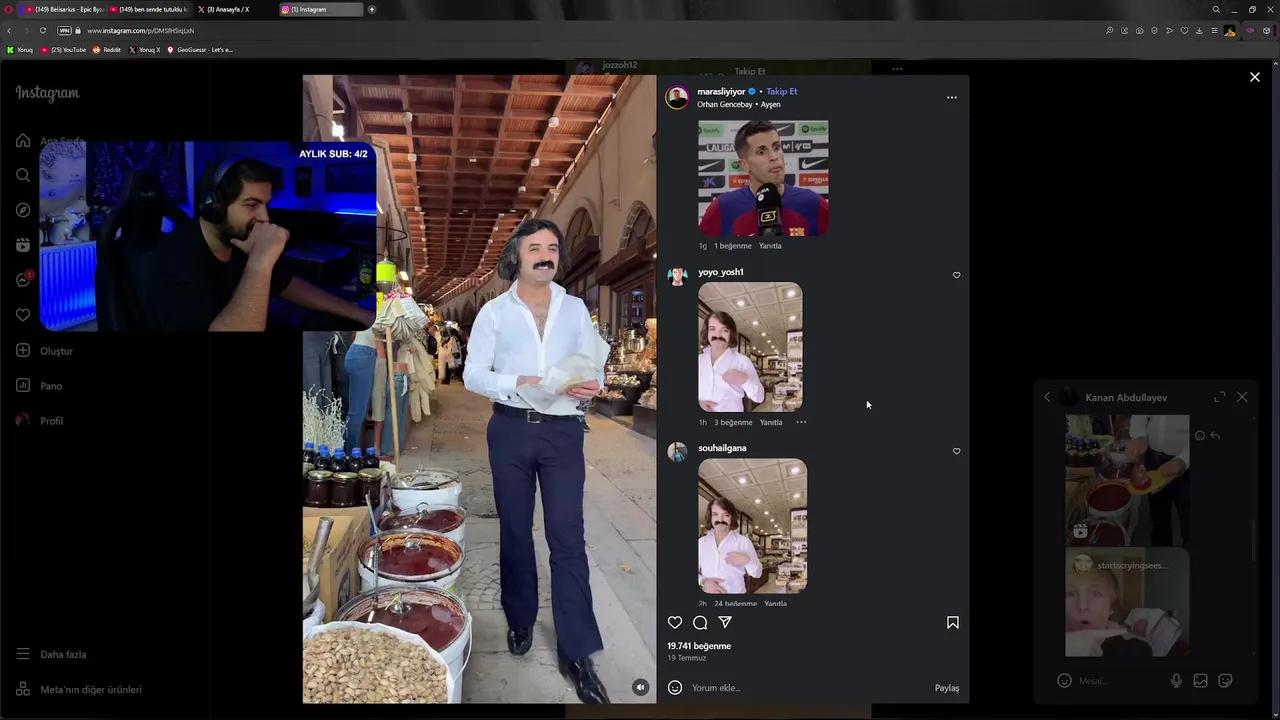Submit comment with Paylaş button
The image size is (1280, 720).
tap(947, 688)
